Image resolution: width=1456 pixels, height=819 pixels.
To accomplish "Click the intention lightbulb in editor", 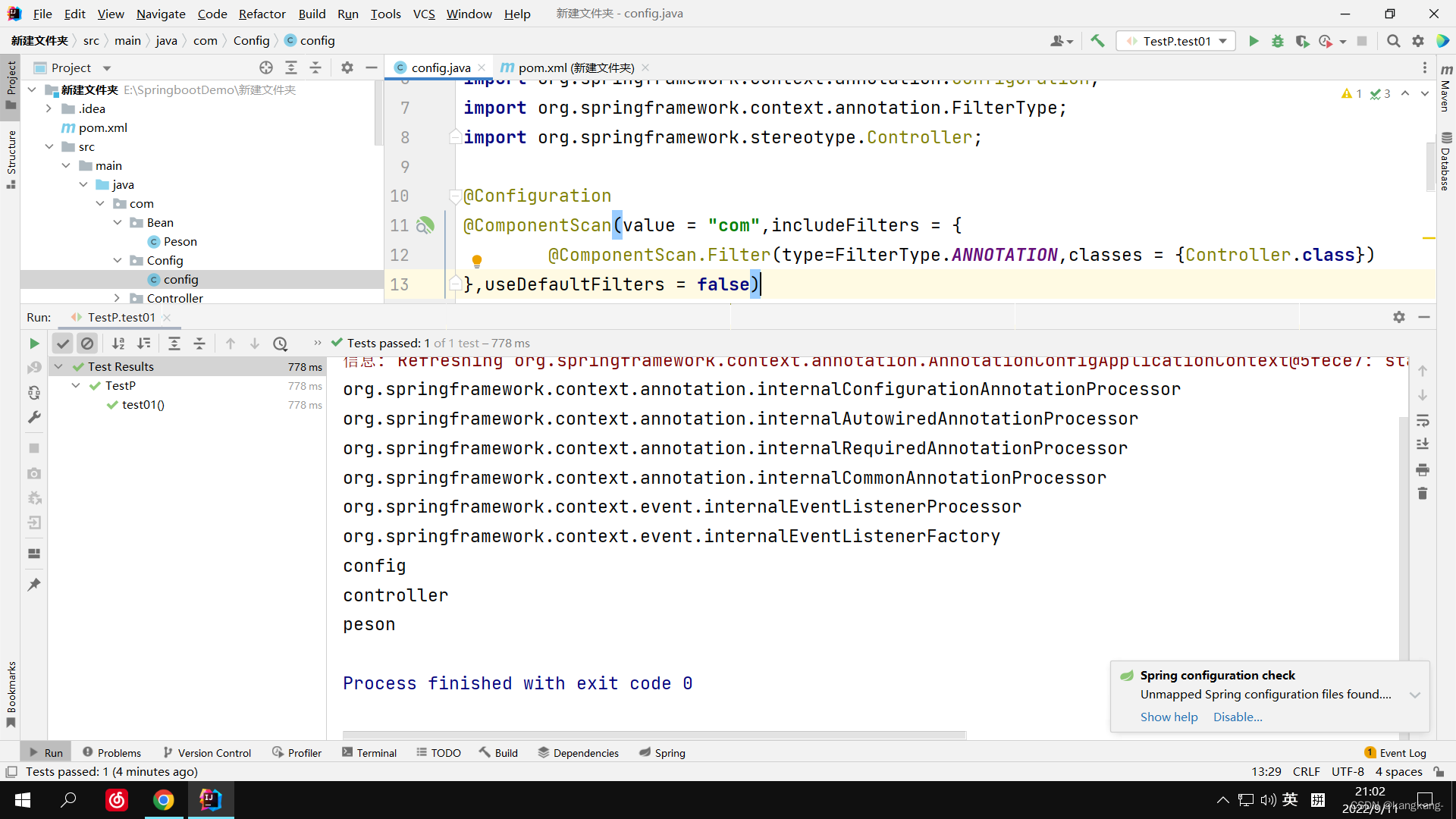I will pyautogui.click(x=477, y=261).
